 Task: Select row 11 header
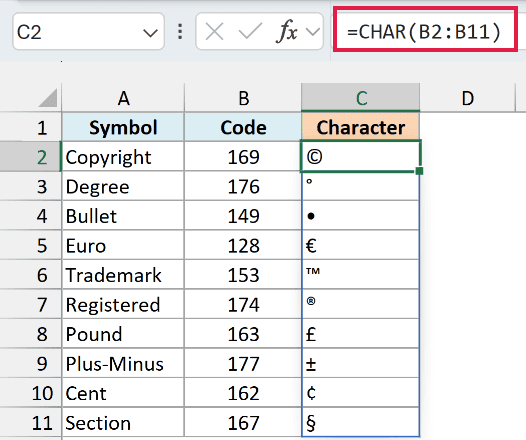click(31, 423)
